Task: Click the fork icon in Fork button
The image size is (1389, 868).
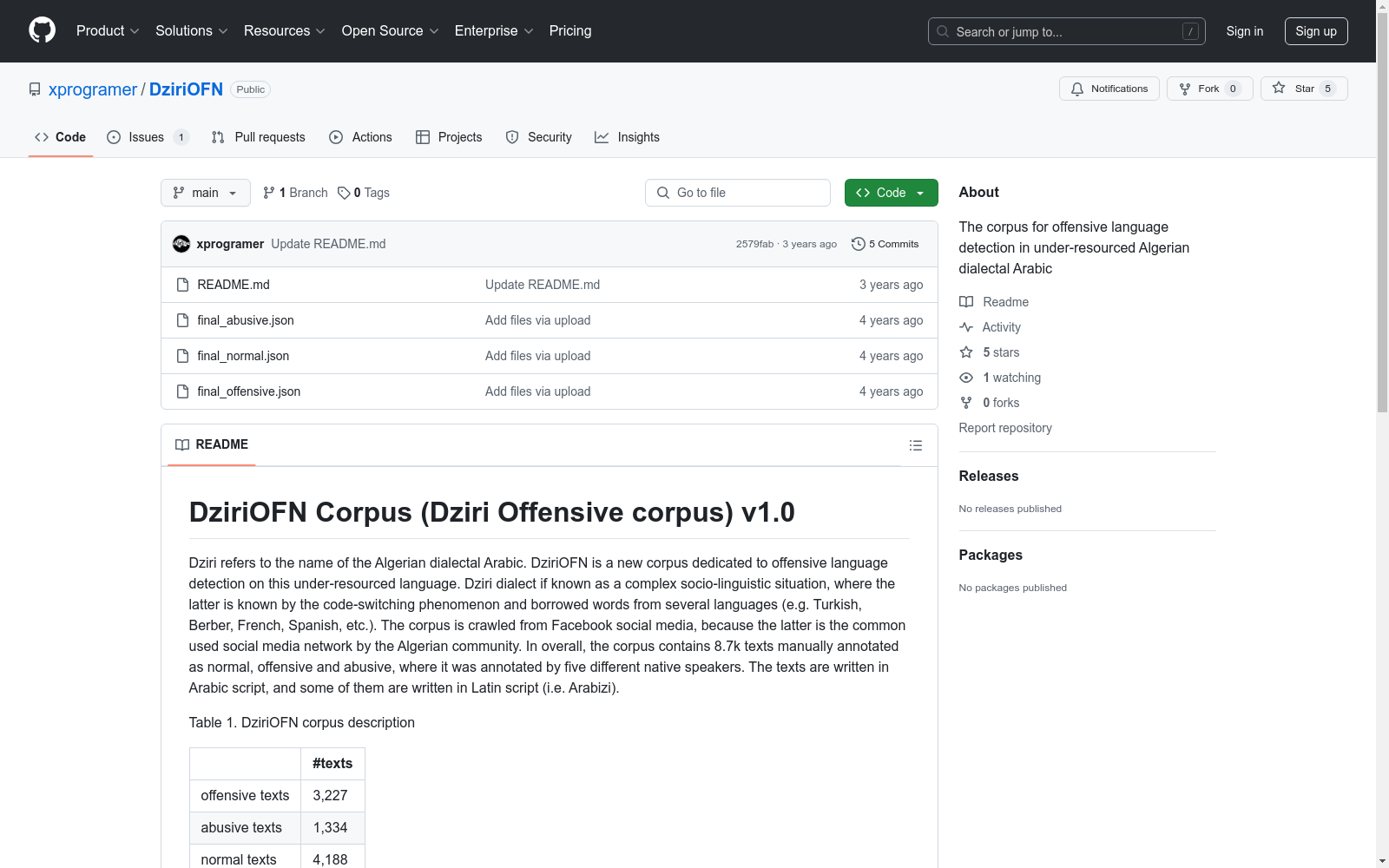Action: click(1185, 89)
